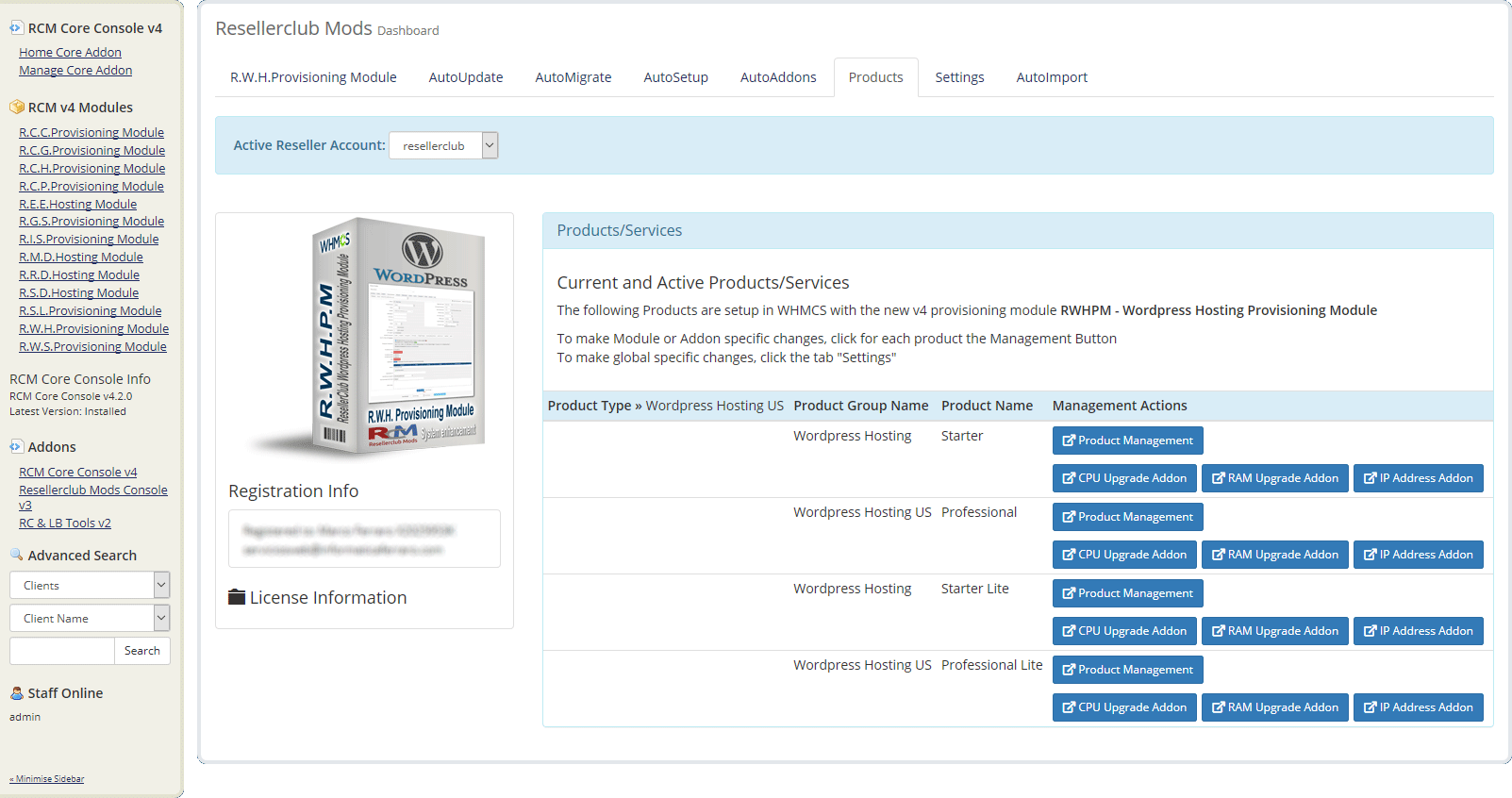Click RAM Upgrade Addon for Professional Lite row
1512x798 pixels.
click(x=1274, y=707)
